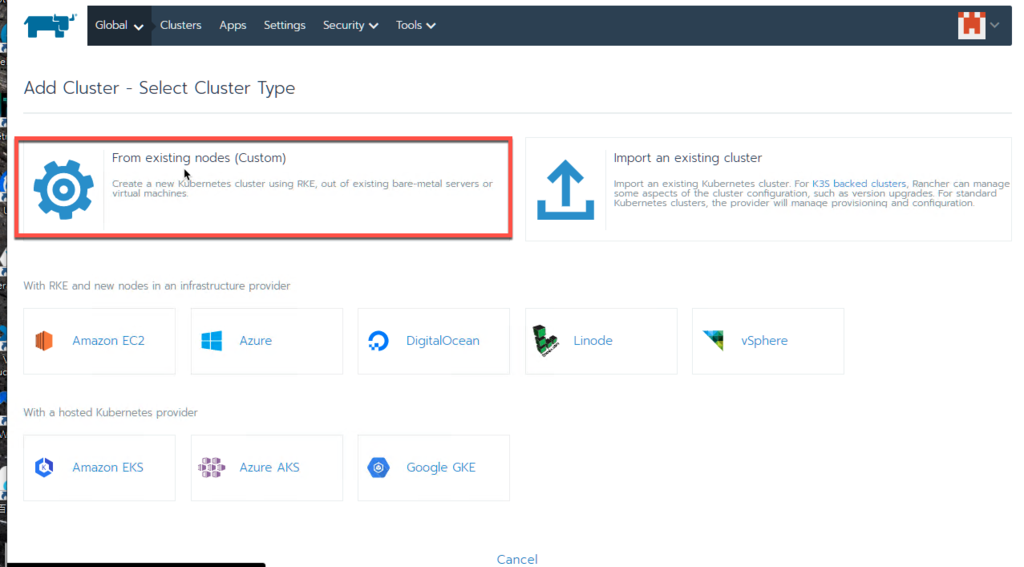Click the Amazon EKS logo icon
Image resolution: width=1024 pixels, height=567 pixels.
(44, 468)
